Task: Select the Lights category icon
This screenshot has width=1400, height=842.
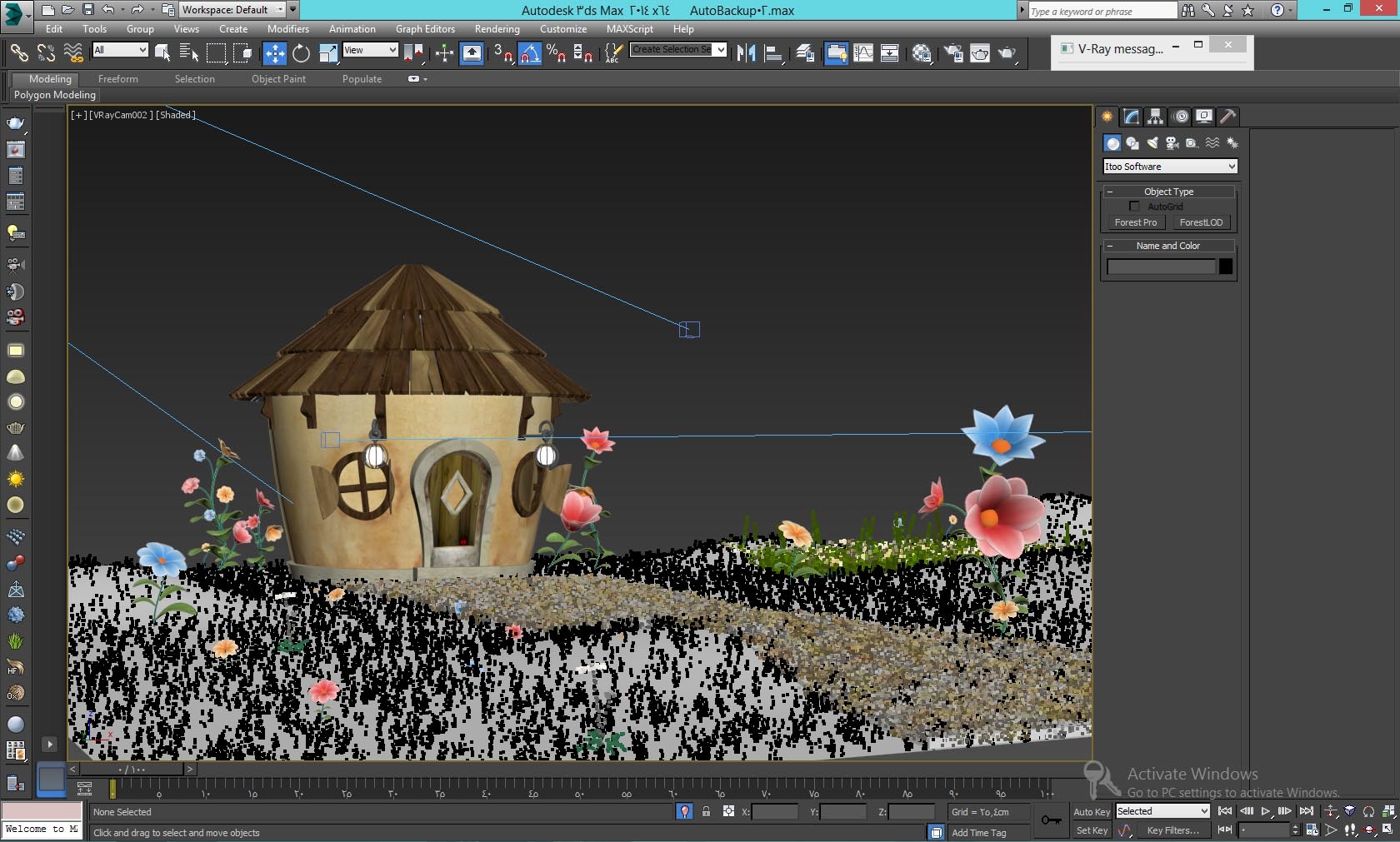Action: coord(1152,143)
